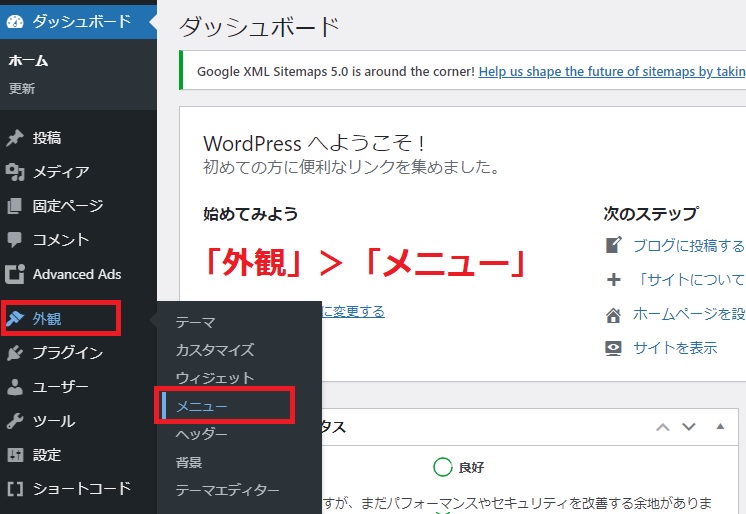Screen dimensions: 746x514
Task: Click the Pages icon beside 固定ページ
Action: pos(15,206)
